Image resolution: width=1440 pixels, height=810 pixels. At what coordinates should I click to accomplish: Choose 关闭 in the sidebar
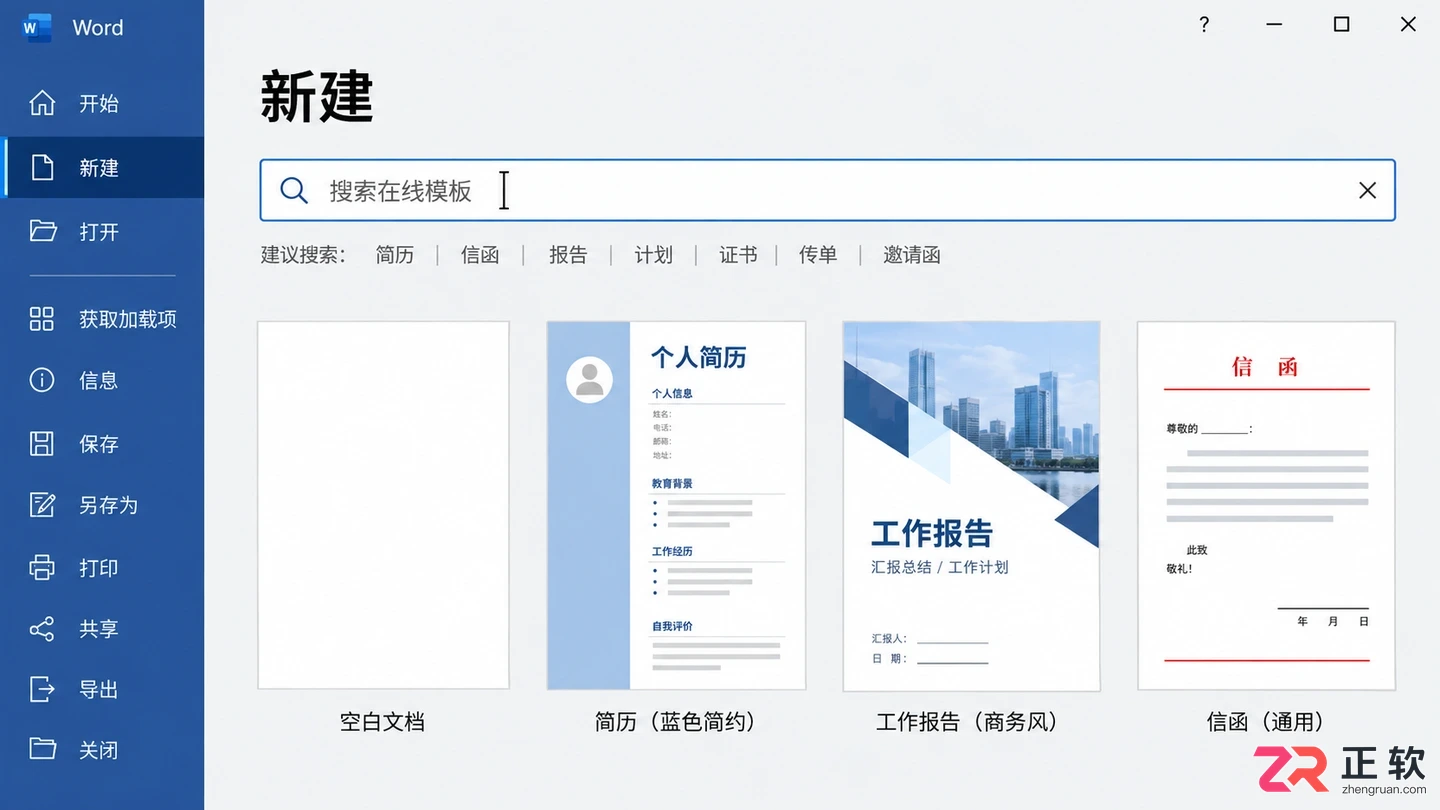(102, 749)
